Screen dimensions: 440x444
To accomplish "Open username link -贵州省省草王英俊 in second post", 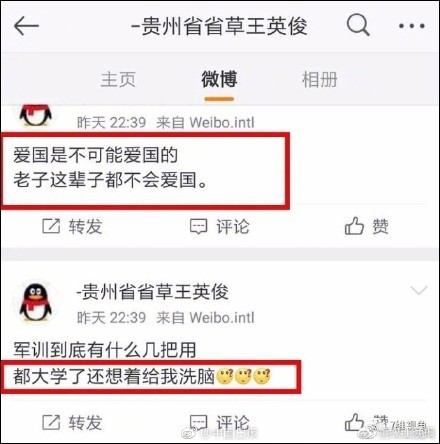I will (x=153, y=292).
